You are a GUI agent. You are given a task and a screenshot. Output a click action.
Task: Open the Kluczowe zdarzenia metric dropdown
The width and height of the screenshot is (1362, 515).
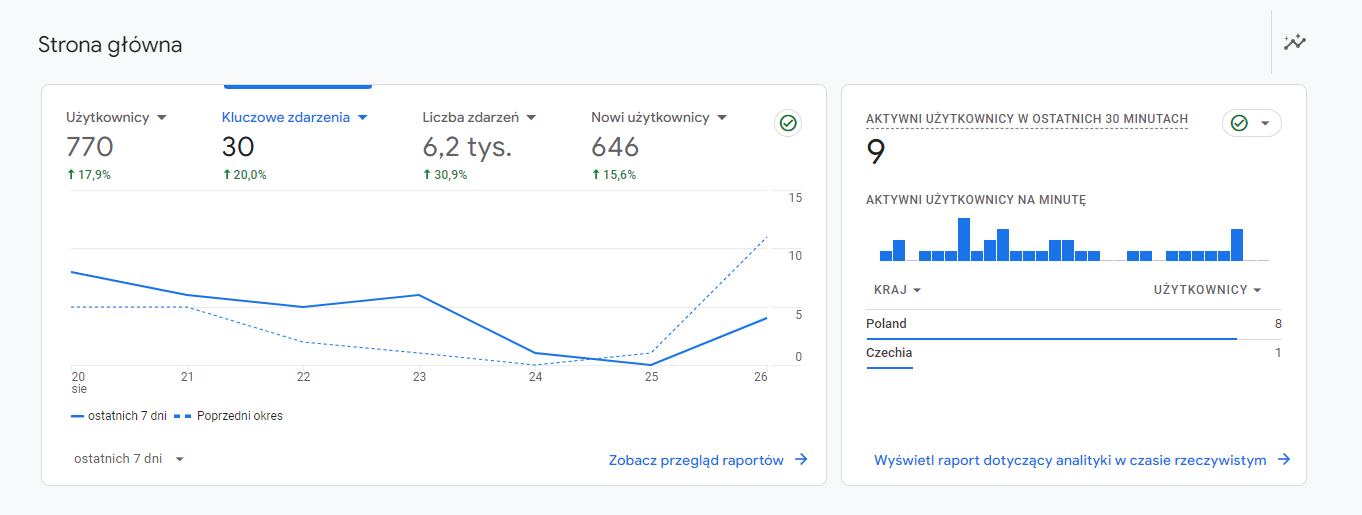(362, 118)
